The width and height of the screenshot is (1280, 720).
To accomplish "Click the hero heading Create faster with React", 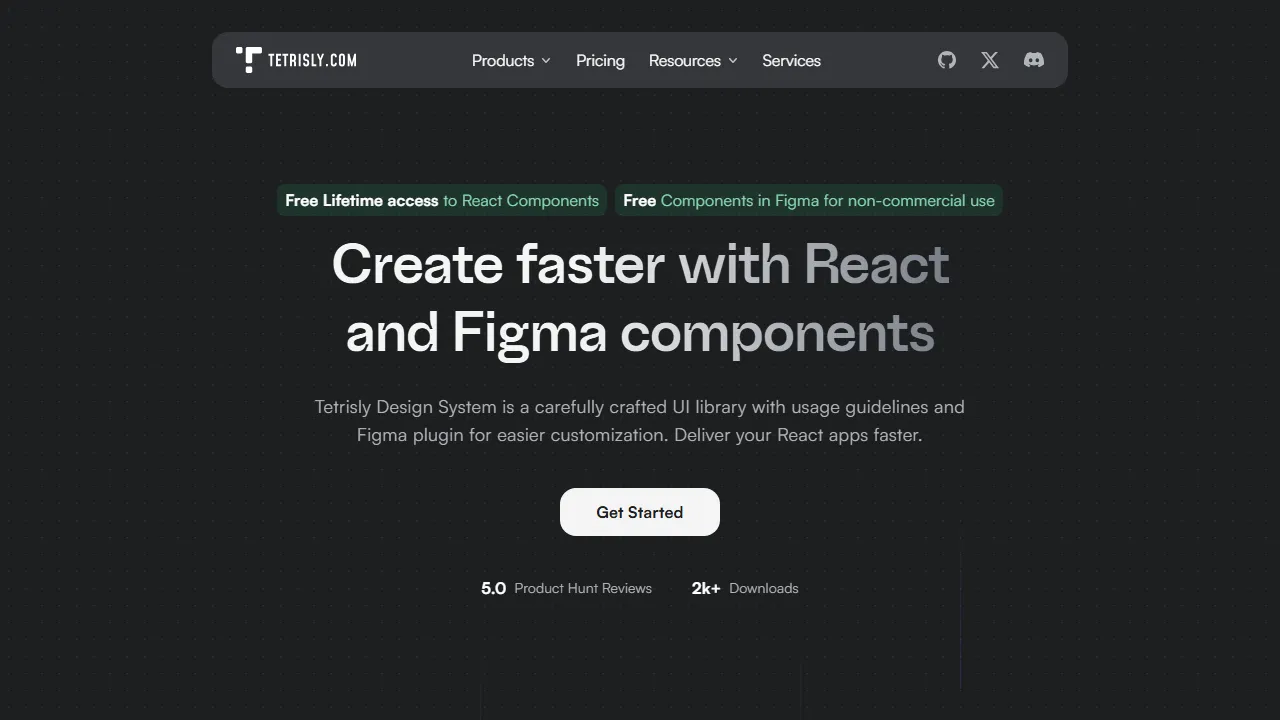I will tap(639, 264).
